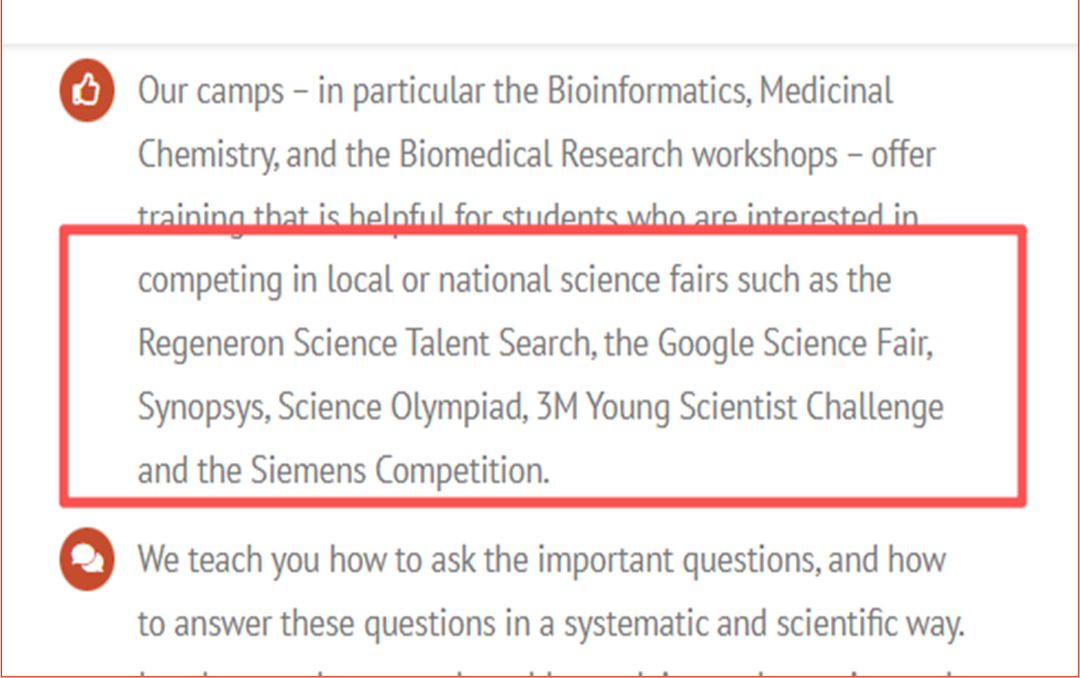
Task: Click "systematic and scientific way" text
Action: [764, 623]
